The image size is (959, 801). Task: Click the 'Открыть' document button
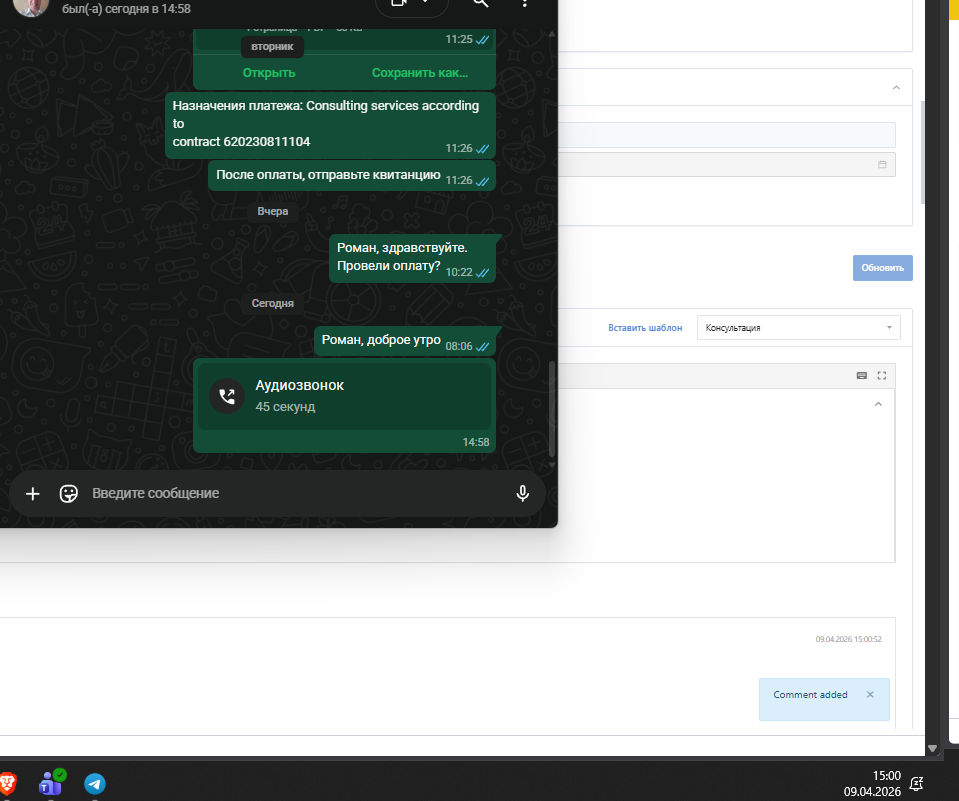[x=269, y=73]
